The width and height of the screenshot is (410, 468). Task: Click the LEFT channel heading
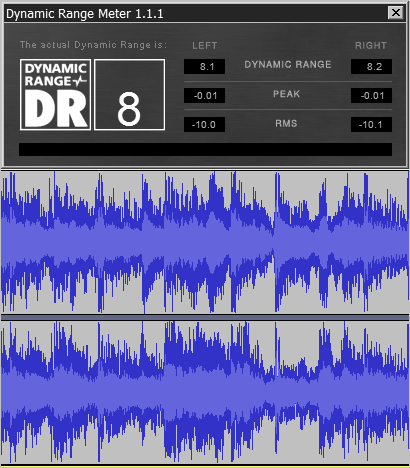(205, 46)
